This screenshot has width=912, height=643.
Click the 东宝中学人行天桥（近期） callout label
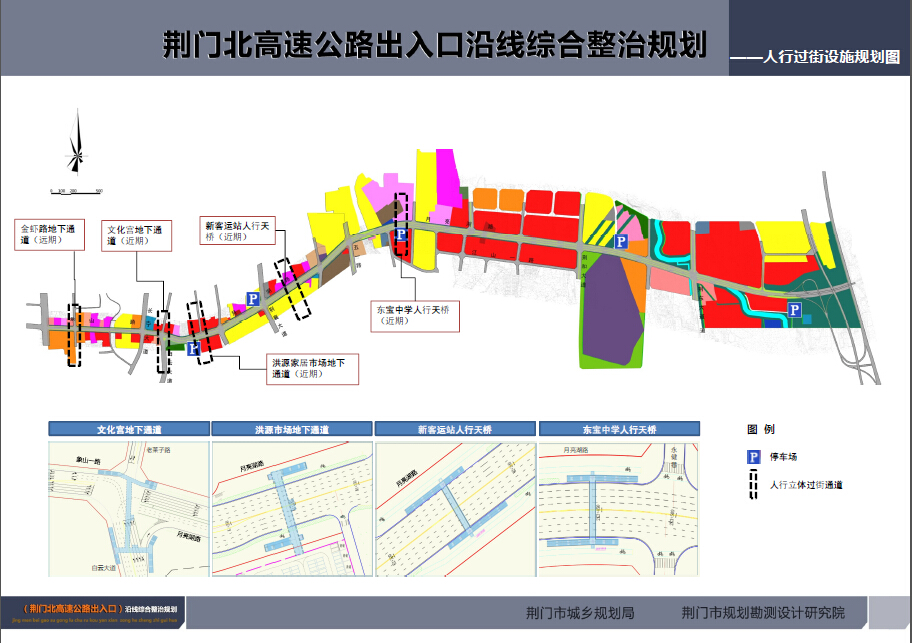pyautogui.click(x=416, y=315)
